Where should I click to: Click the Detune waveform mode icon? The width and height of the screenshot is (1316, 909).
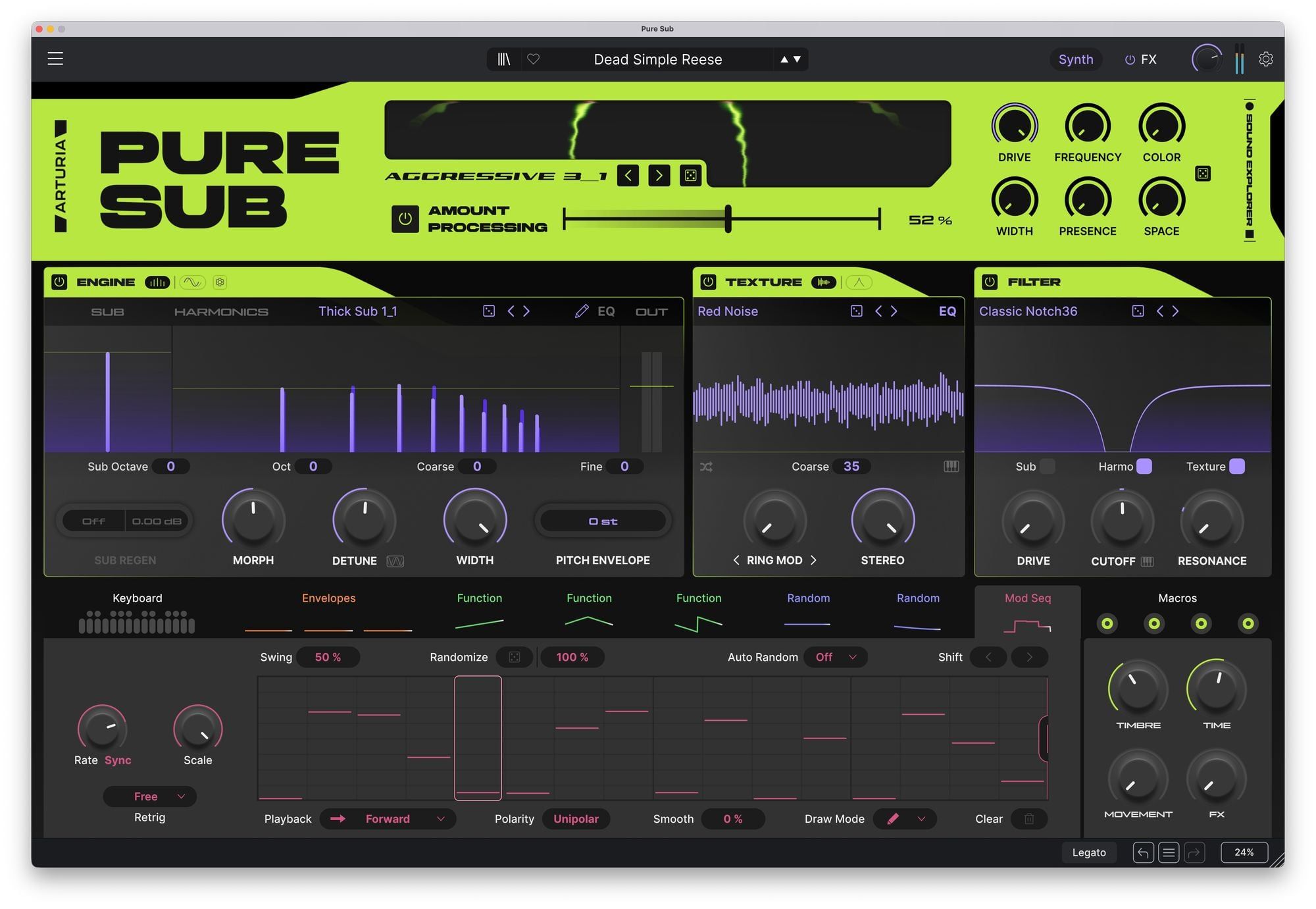tap(395, 561)
